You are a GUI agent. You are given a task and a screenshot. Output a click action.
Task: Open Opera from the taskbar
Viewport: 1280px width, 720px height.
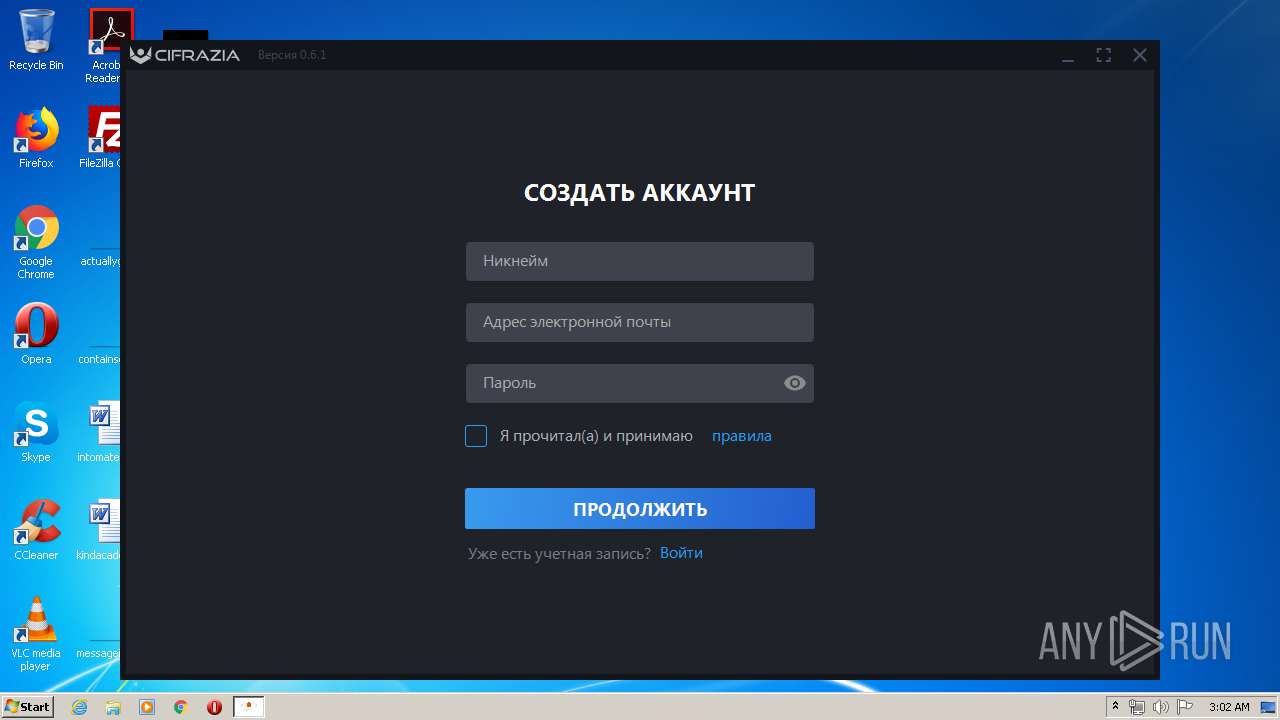[214, 707]
